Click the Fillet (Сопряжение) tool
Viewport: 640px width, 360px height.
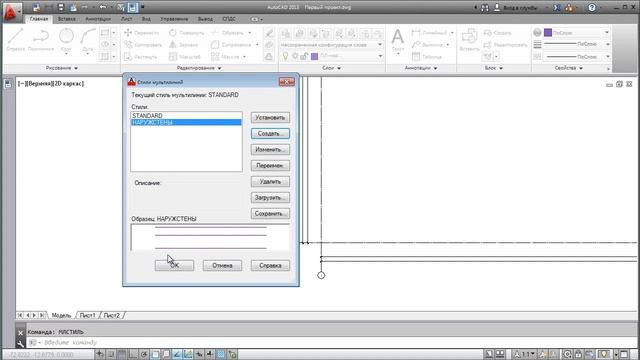point(231,44)
